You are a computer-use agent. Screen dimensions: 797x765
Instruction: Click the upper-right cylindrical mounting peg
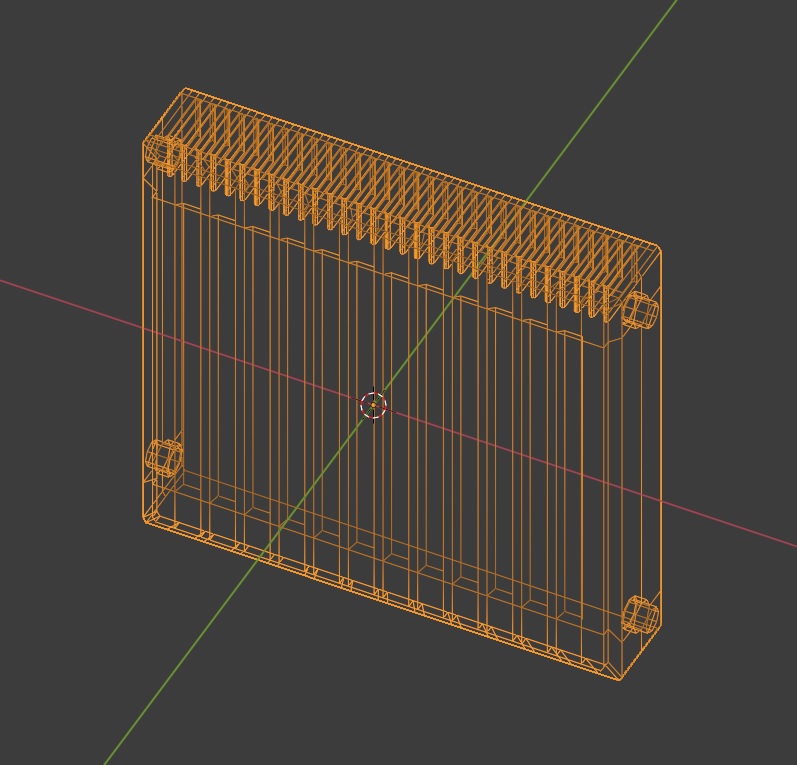click(640, 310)
